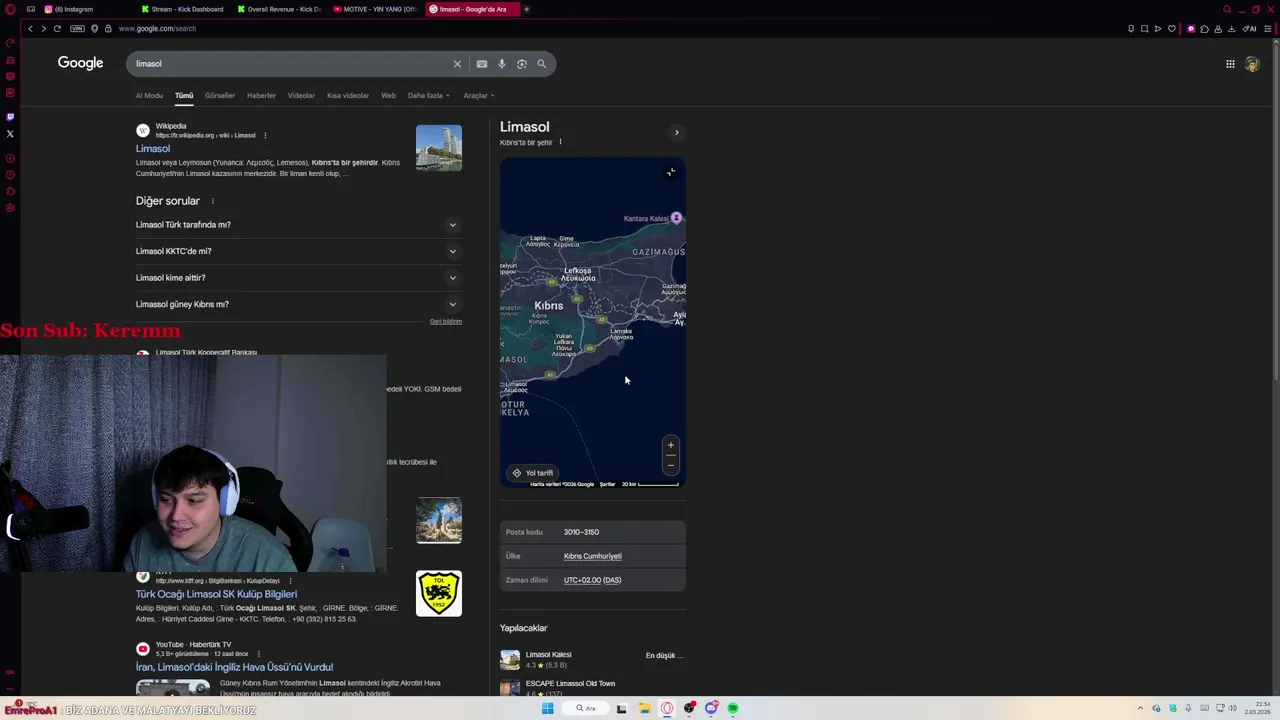Click the Yol tarifi directions button

[x=533, y=473]
